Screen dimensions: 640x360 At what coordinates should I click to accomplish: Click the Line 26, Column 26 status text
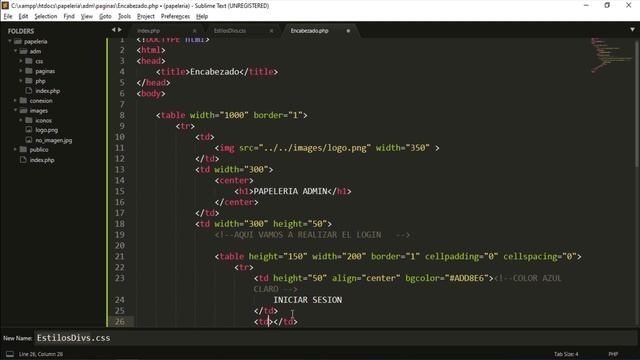tap(41, 354)
